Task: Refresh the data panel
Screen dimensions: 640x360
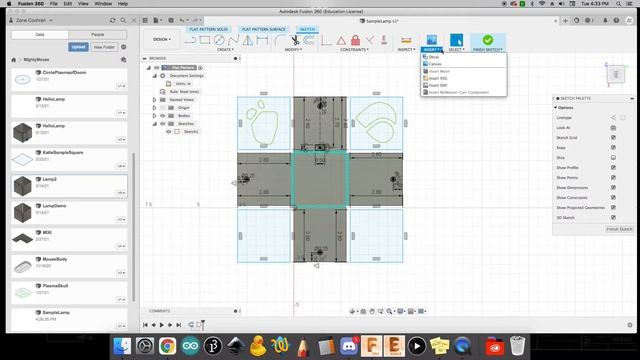Action: click(112, 20)
